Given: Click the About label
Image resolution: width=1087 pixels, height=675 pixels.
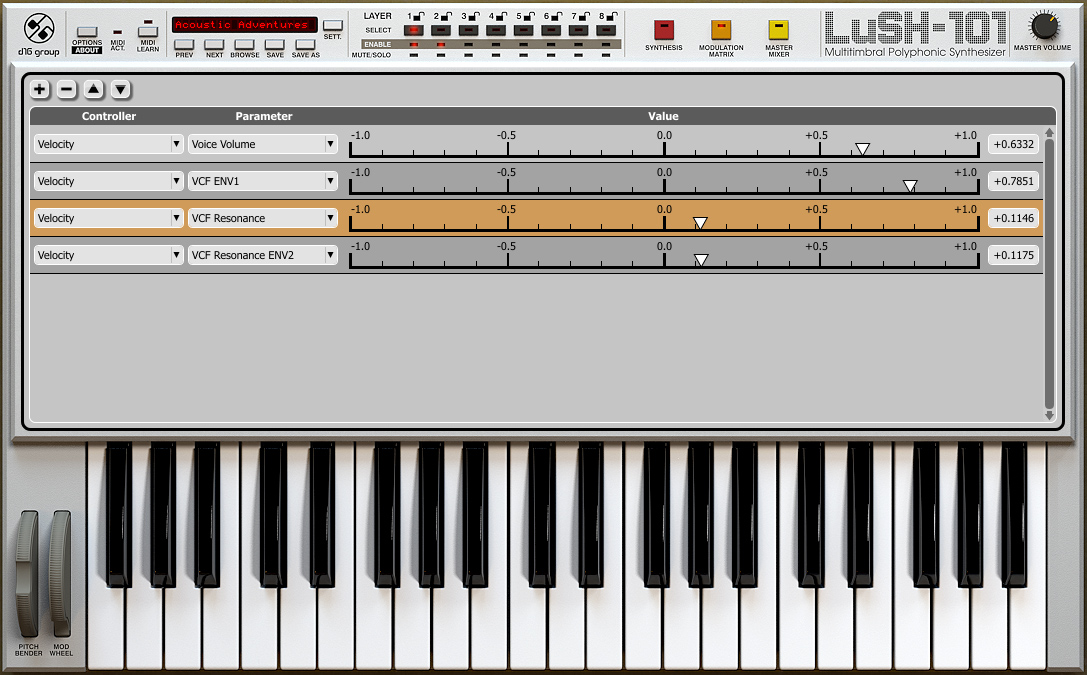Looking at the screenshot, I should (87, 50).
